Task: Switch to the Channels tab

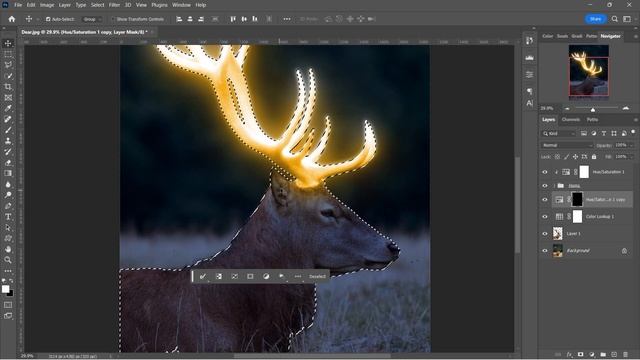Action: pos(571,120)
